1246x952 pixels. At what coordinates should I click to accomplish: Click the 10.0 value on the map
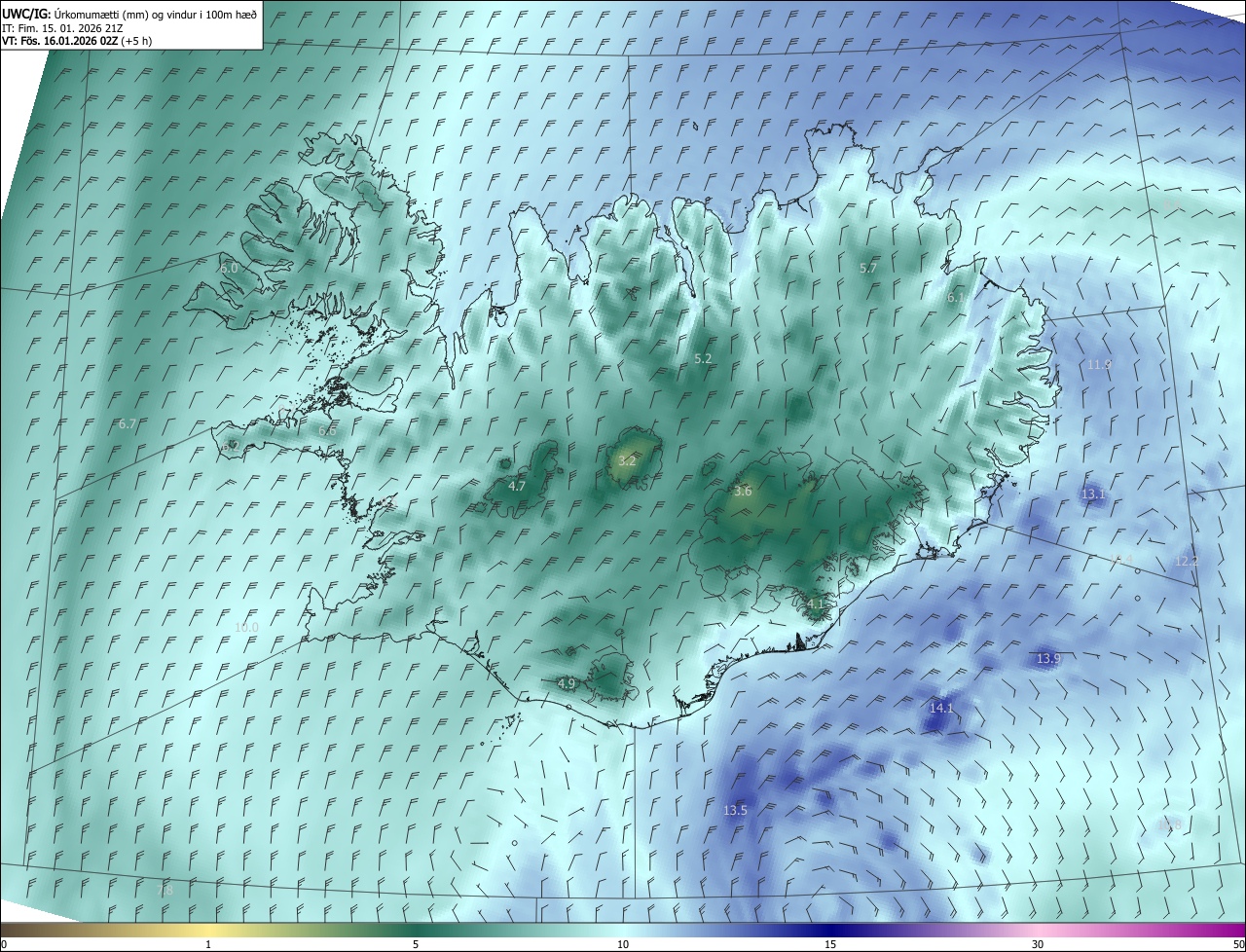coord(246,628)
